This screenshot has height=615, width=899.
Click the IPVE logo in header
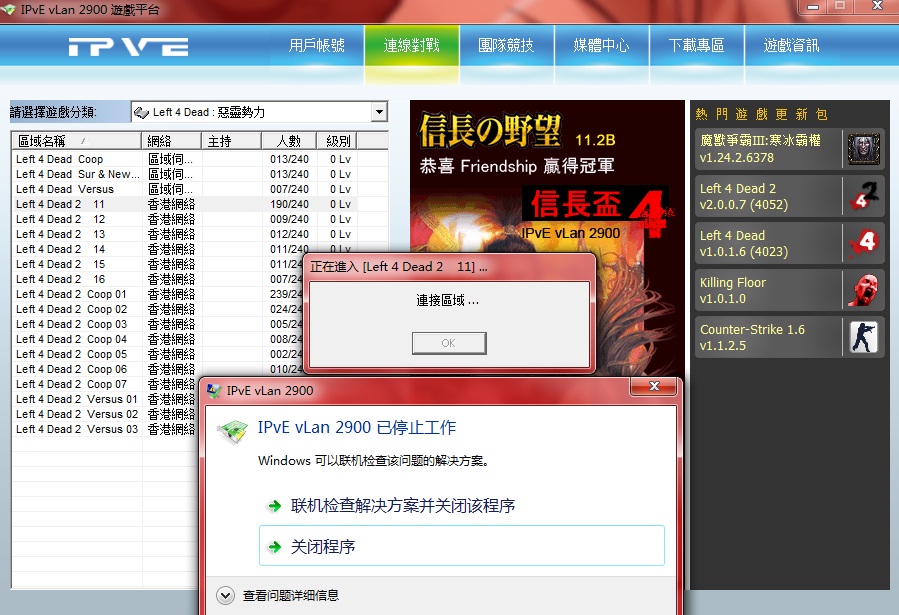(x=128, y=46)
